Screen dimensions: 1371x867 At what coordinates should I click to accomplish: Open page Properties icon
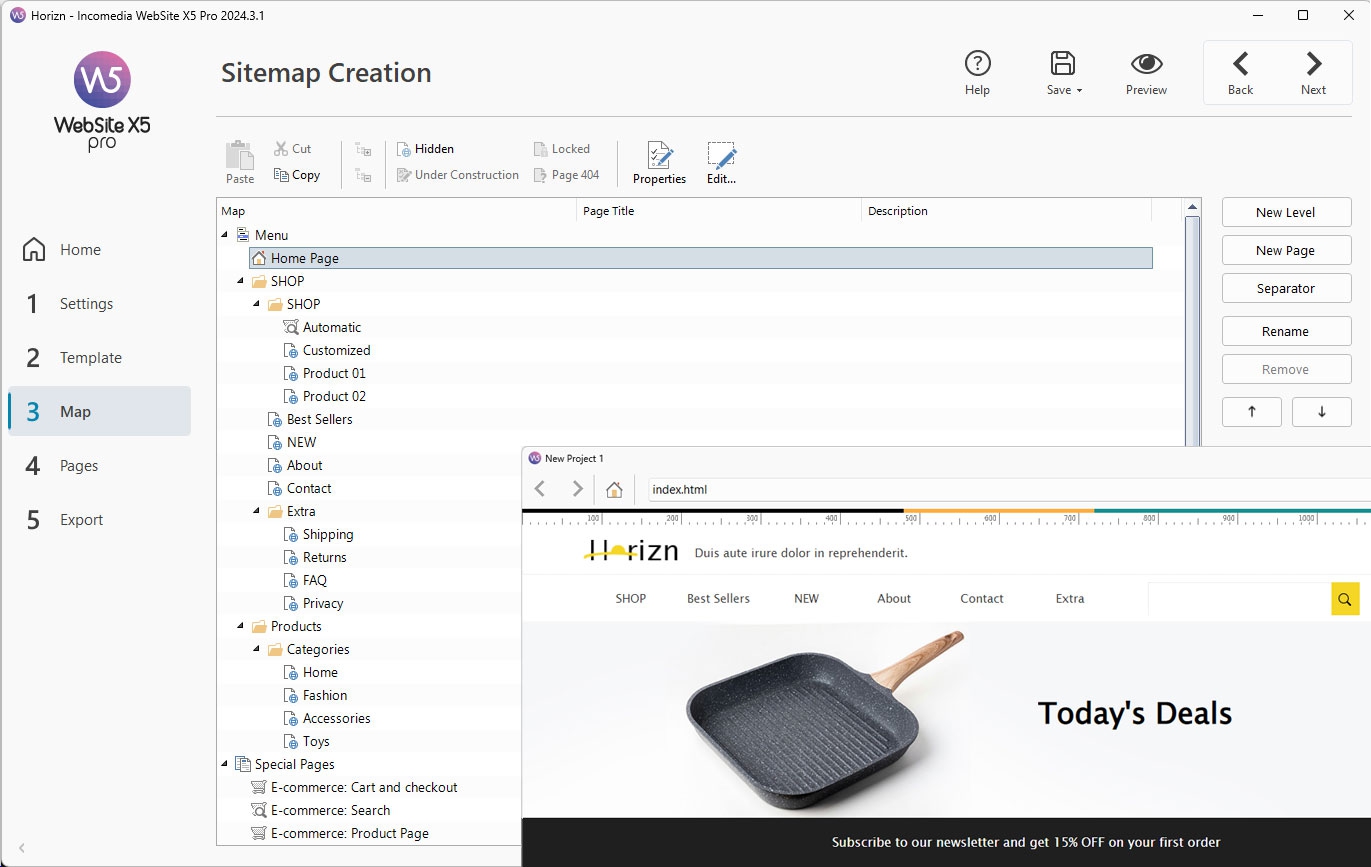pyautogui.click(x=659, y=156)
